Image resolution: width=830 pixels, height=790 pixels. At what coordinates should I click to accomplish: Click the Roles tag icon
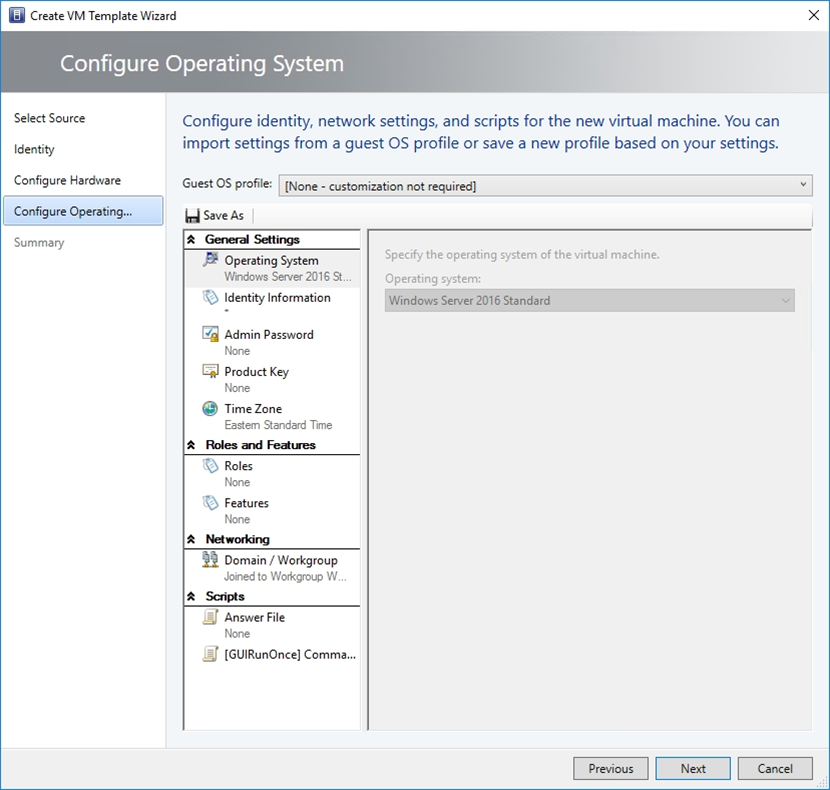tap(210, 465)
